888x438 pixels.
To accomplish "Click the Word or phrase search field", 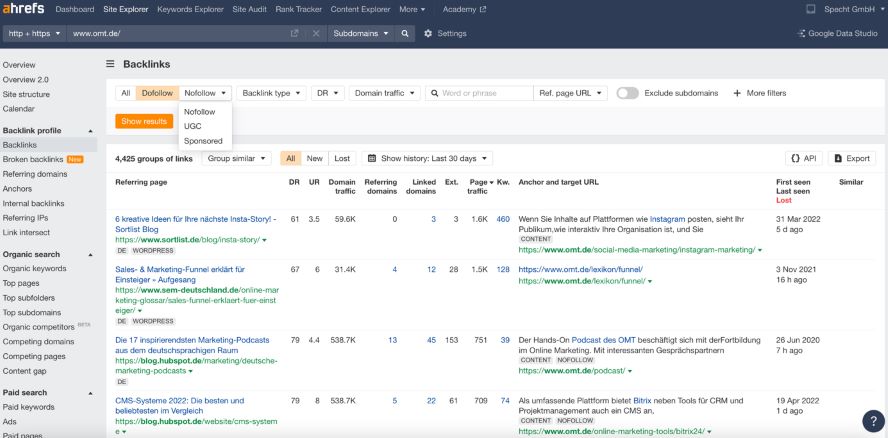I will point(479,93).
